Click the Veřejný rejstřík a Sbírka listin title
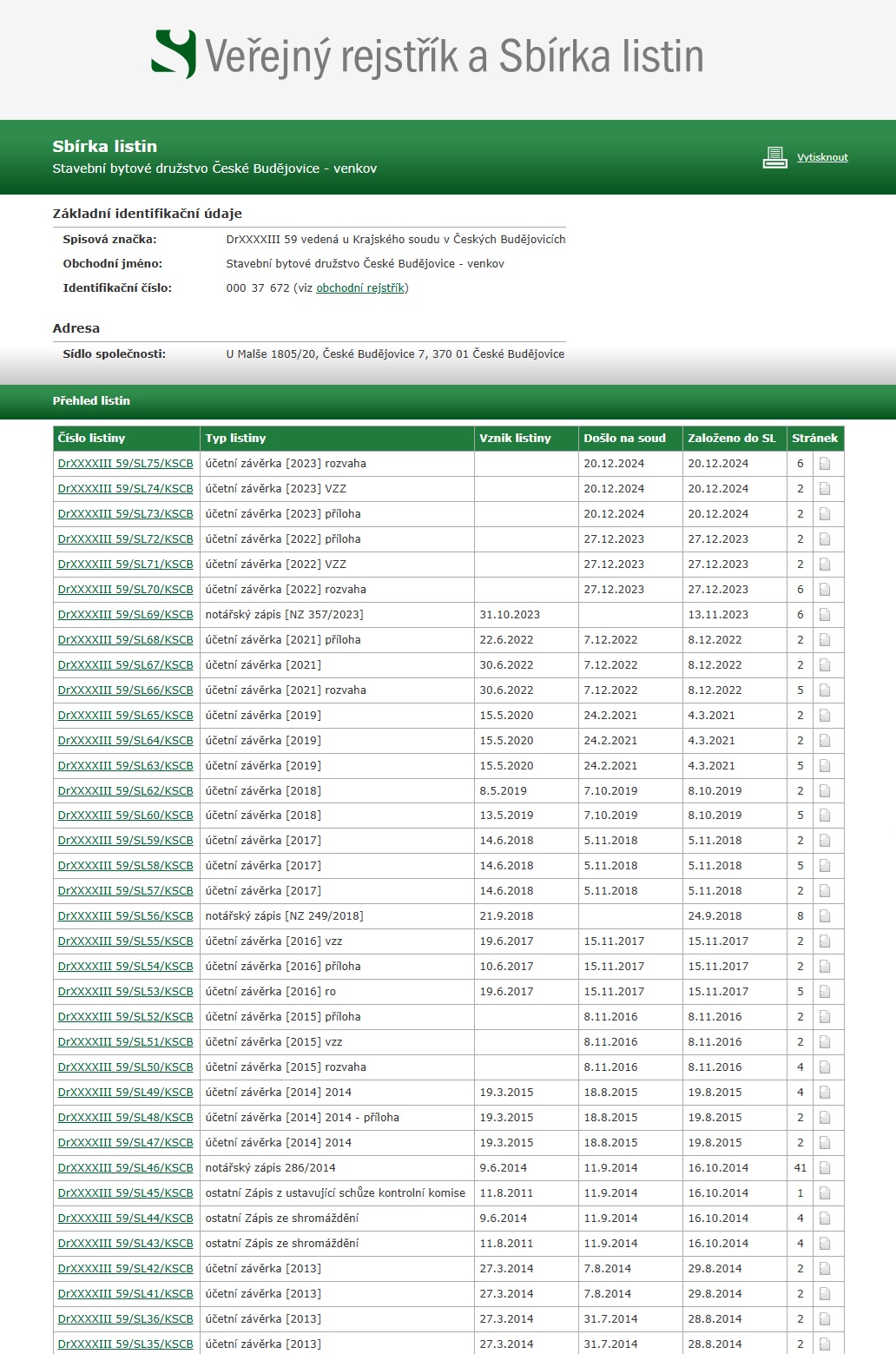 click(x=454, y=56)
